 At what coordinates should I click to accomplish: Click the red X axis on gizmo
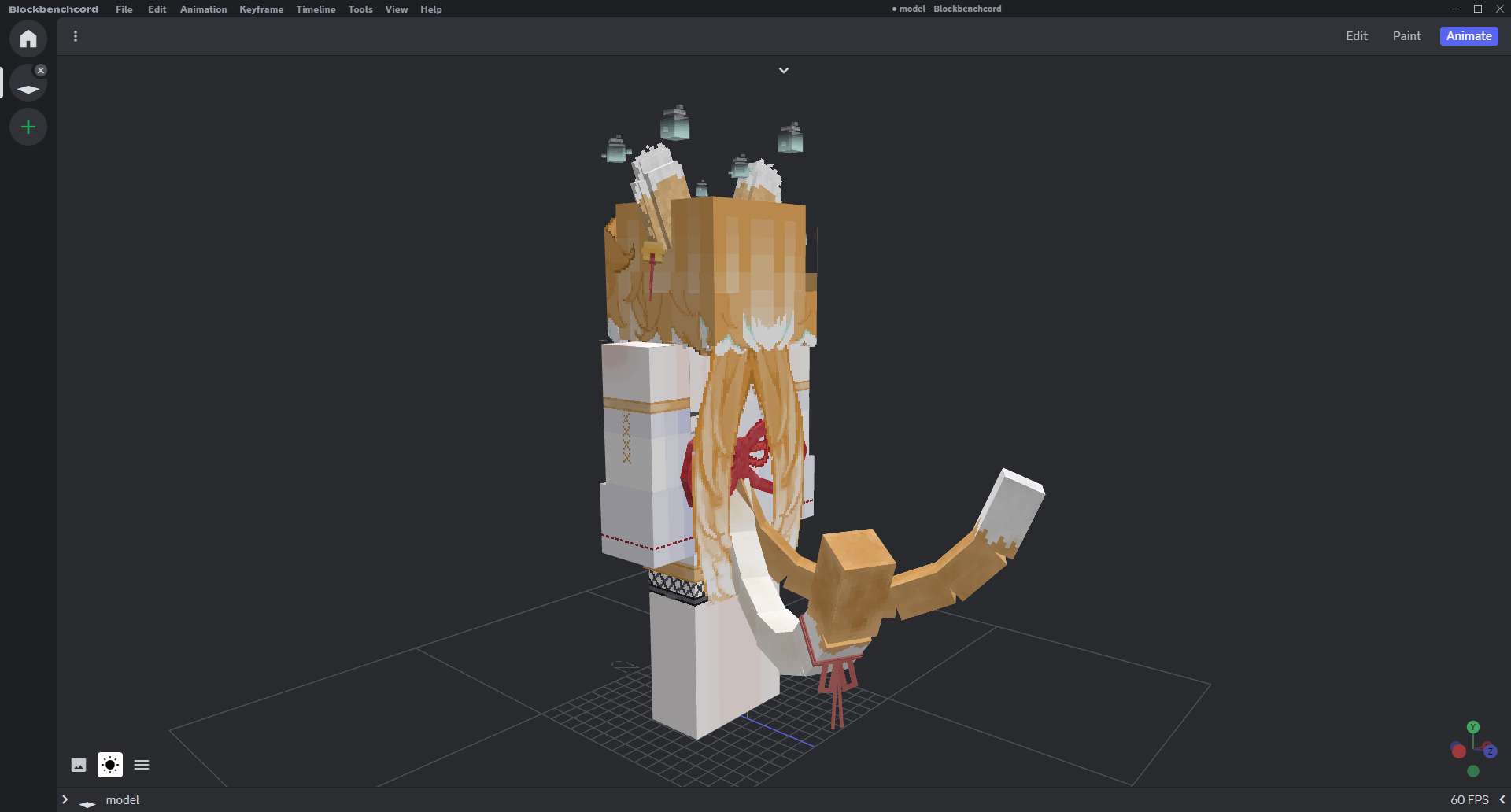(x=1458, y=751)
